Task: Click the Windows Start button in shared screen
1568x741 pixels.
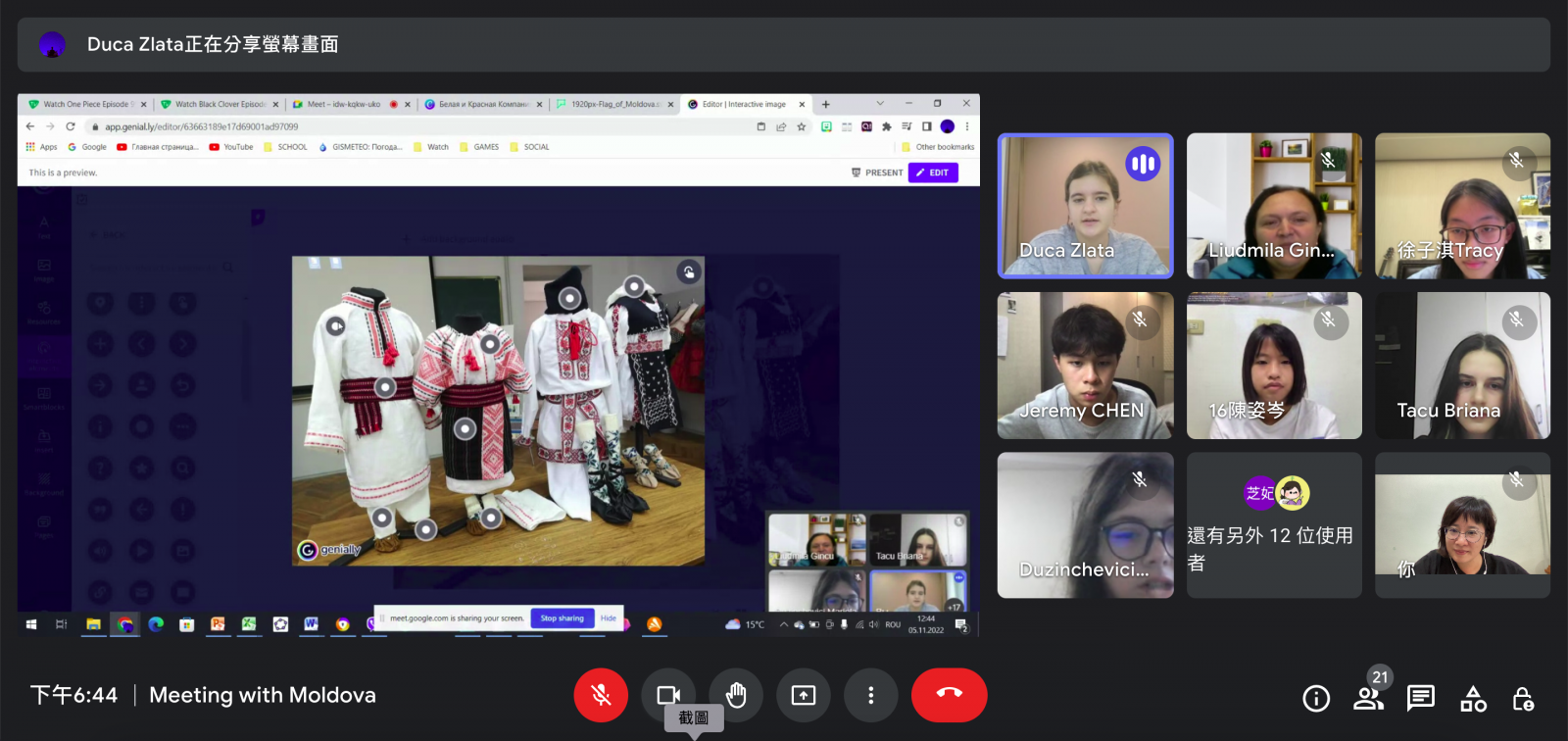Action: click(x=31, y=624)
